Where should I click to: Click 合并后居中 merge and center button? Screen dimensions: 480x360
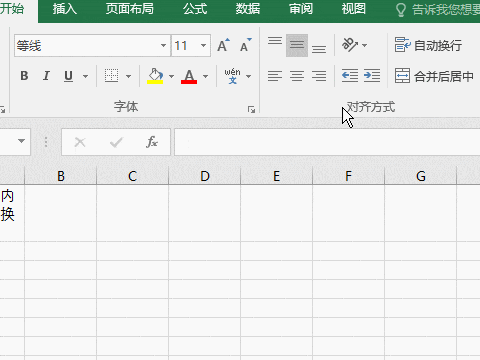click(434, 76)
